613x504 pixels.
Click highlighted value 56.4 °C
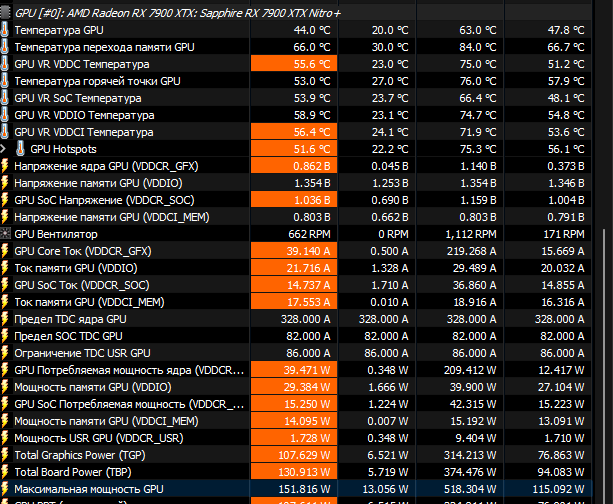(x=294, y=132)
